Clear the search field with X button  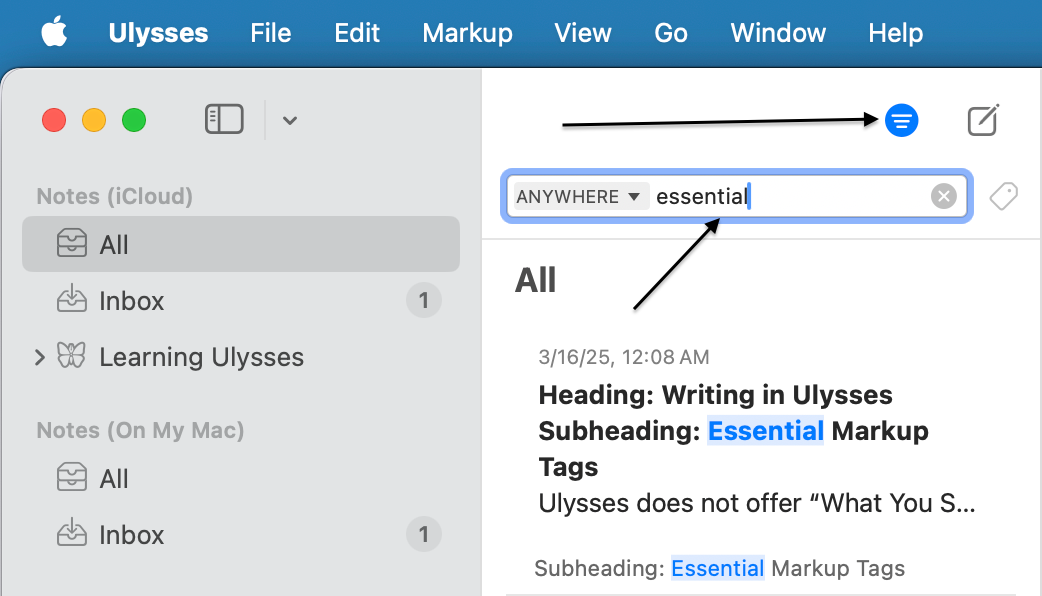pyautogui.click(x=943, y=196)
